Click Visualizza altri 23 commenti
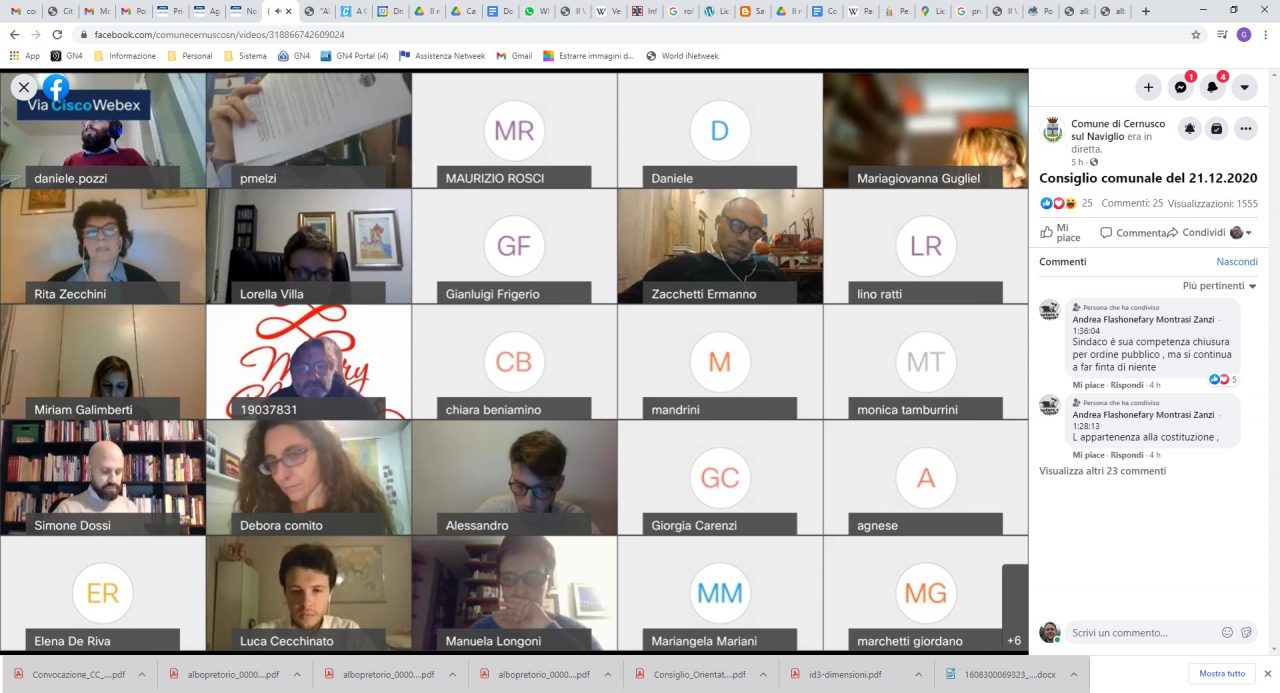1280x693 pixels. tap(1102, 471)
